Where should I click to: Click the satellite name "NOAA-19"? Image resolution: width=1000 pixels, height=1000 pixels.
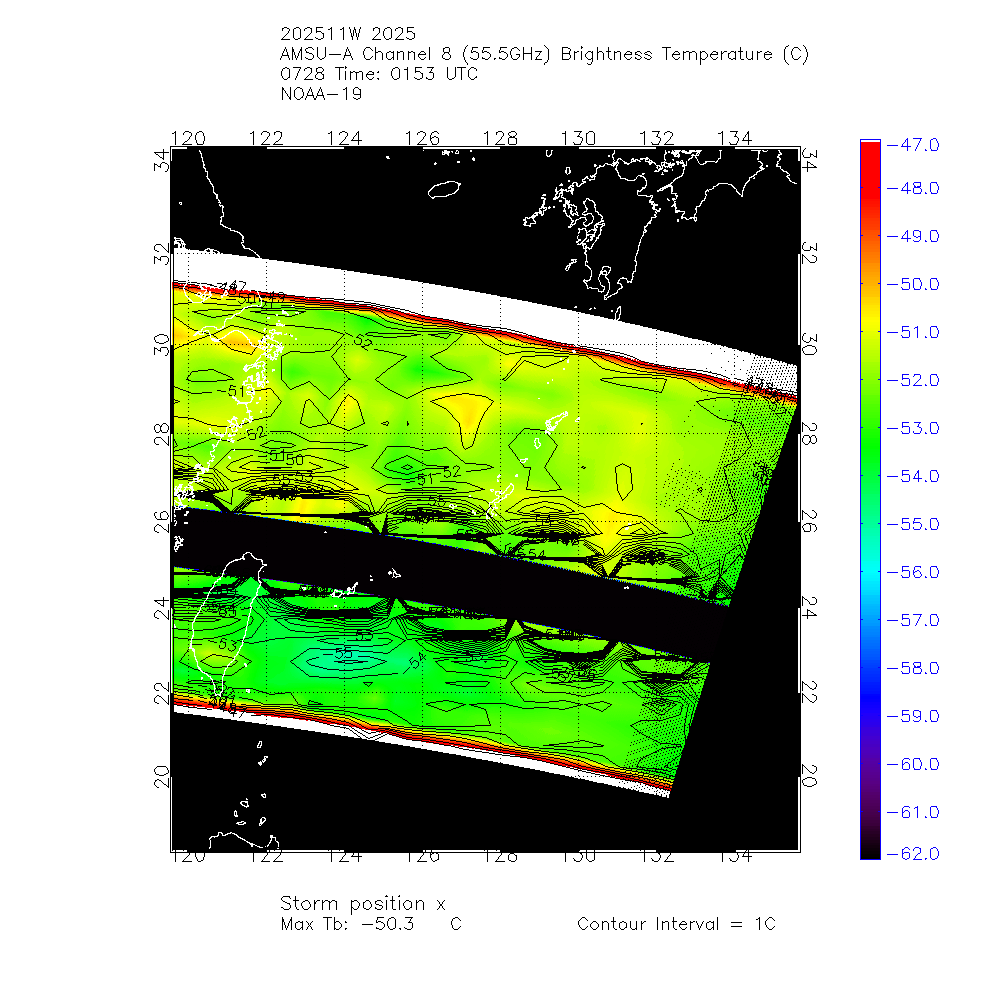pos(321,94)
